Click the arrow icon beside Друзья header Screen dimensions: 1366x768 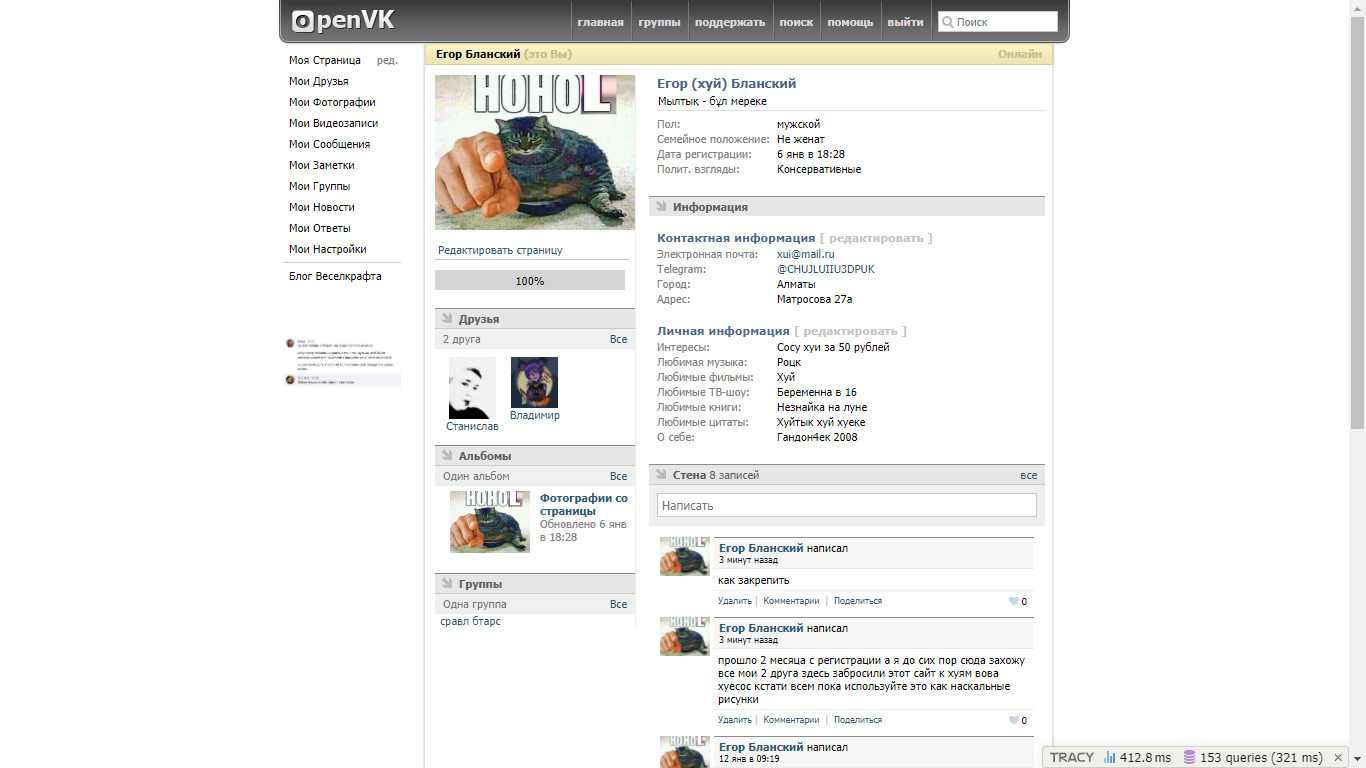pos(447,318)
